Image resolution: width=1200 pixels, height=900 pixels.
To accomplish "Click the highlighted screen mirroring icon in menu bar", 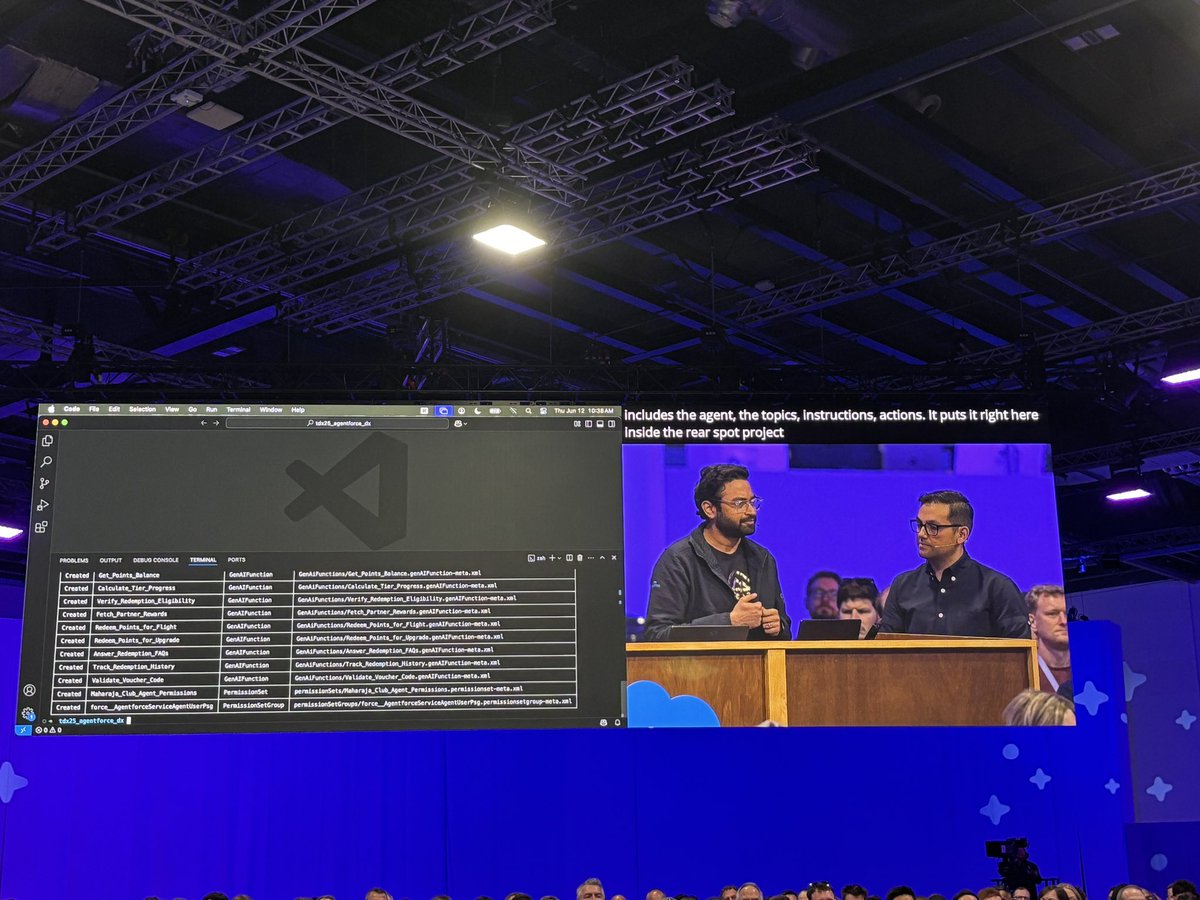I will [x=444, y=410].
